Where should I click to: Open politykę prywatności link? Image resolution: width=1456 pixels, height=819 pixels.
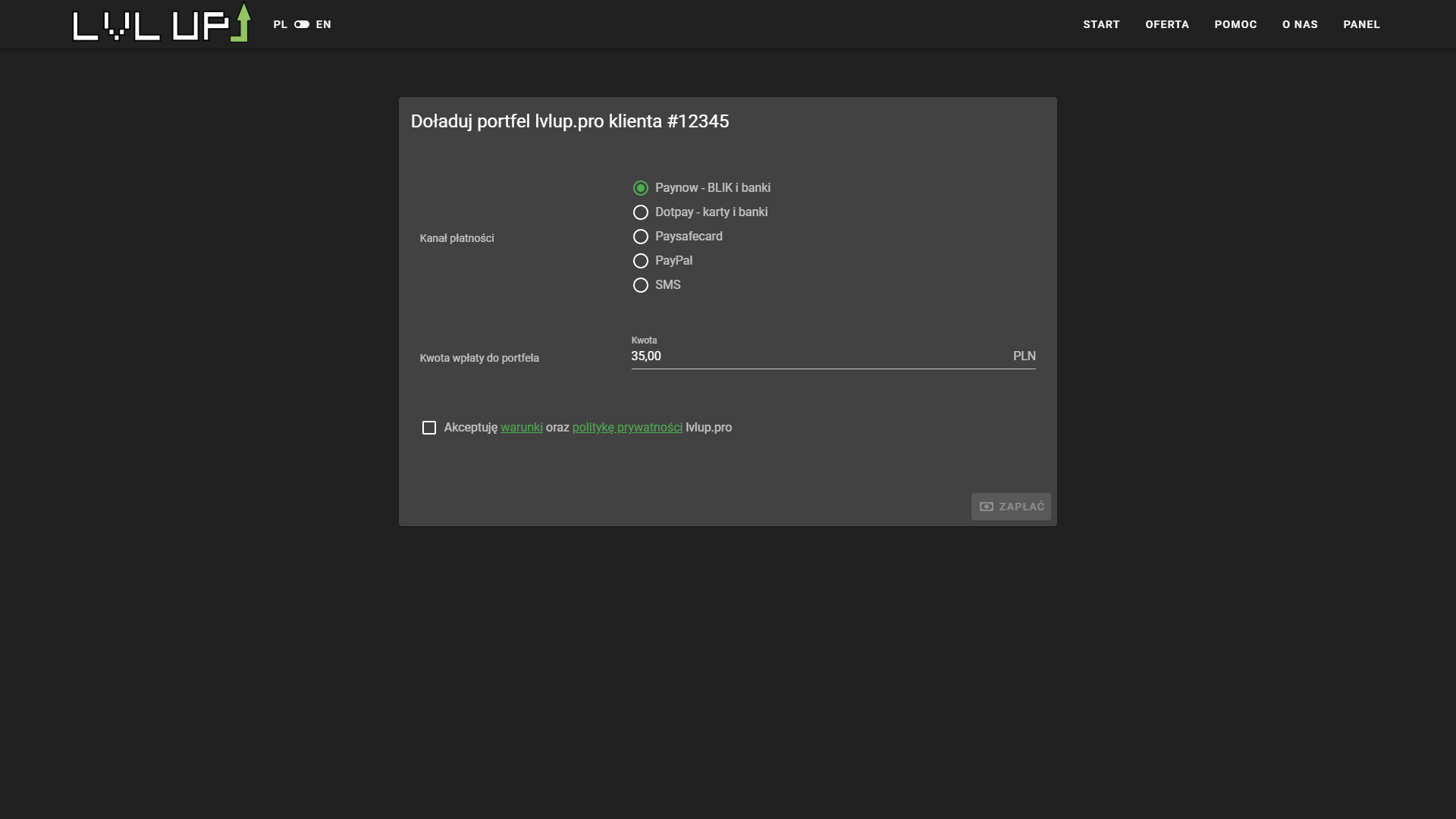627,428
